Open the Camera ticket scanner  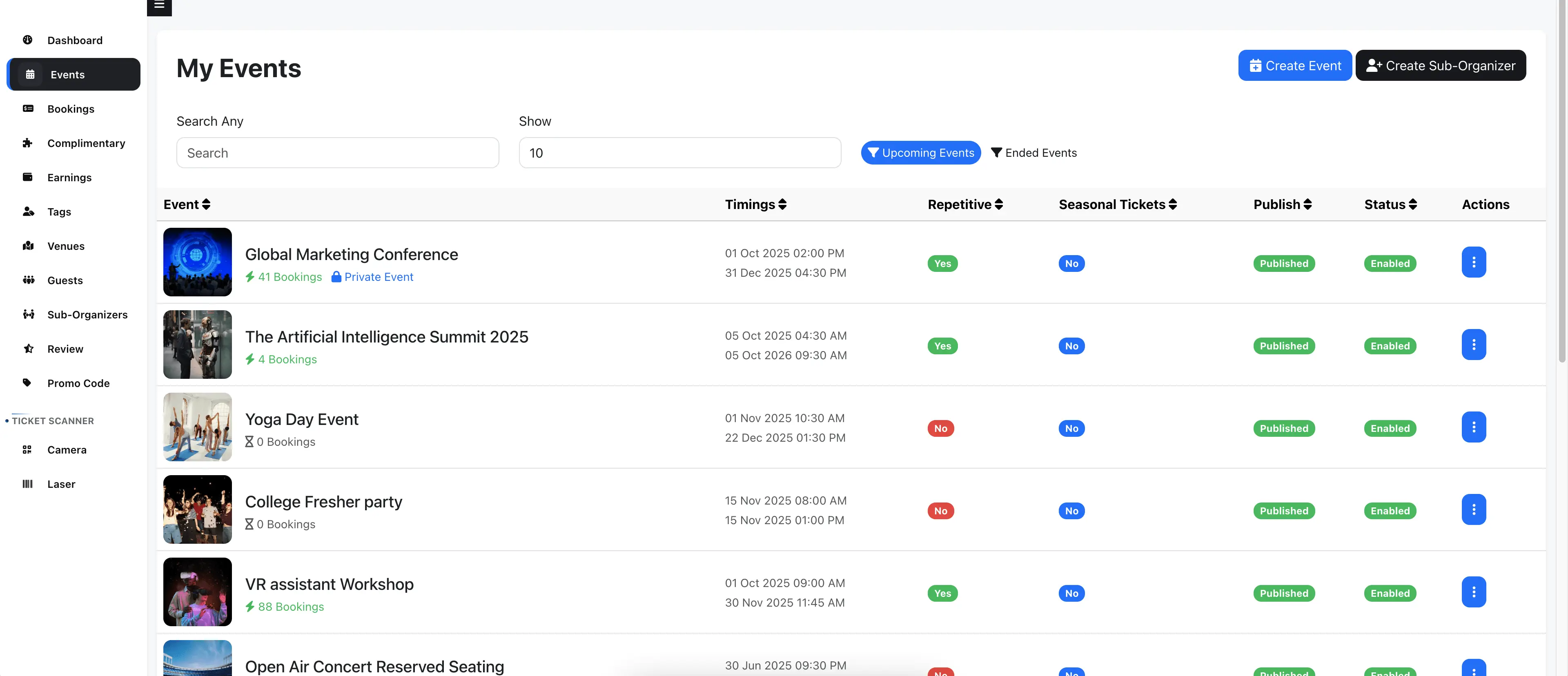(66, 450)
